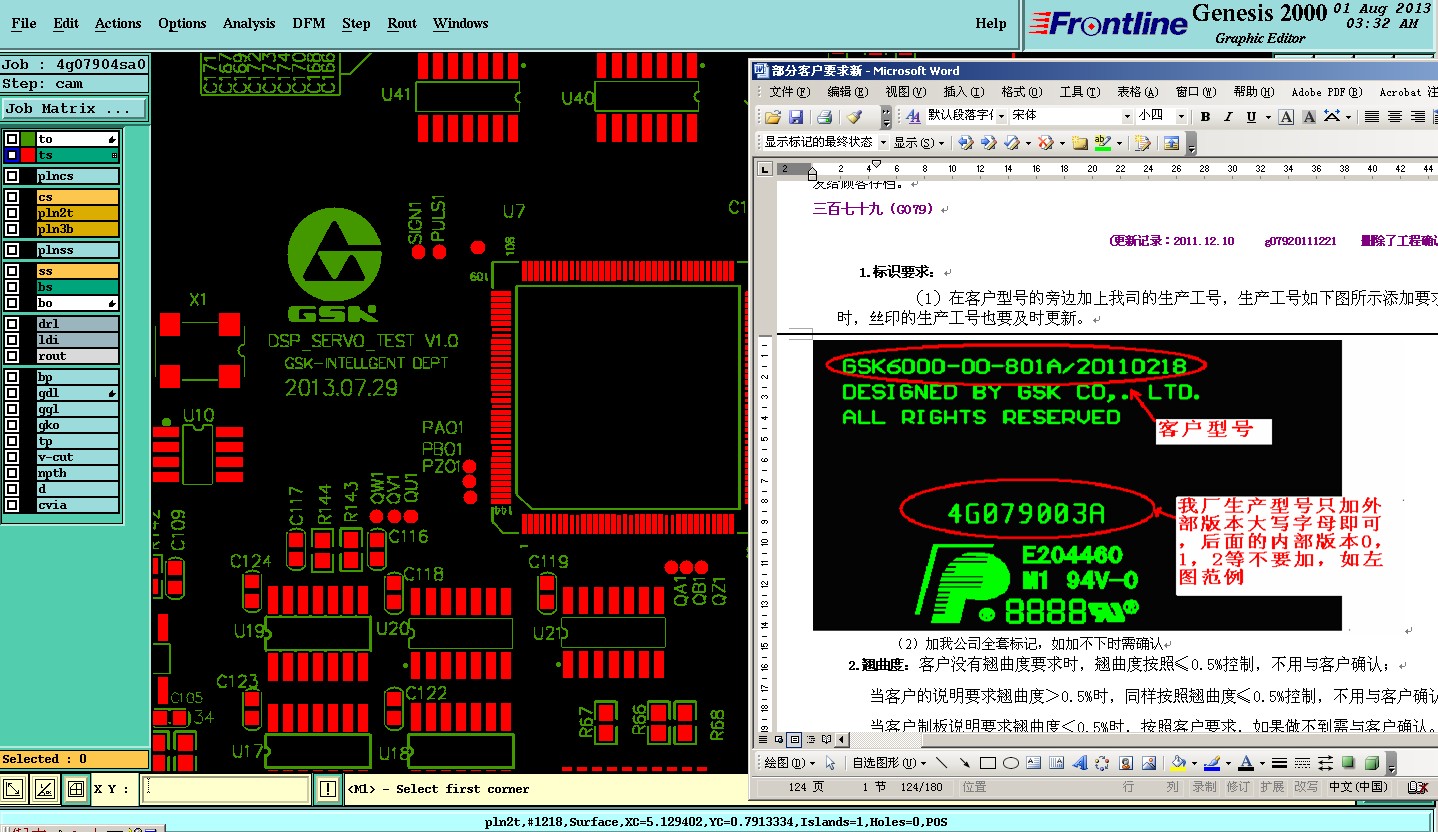Toggle Underline formatting in Word
Viewport: 1438px width, 832px height.
[1251, 117]
